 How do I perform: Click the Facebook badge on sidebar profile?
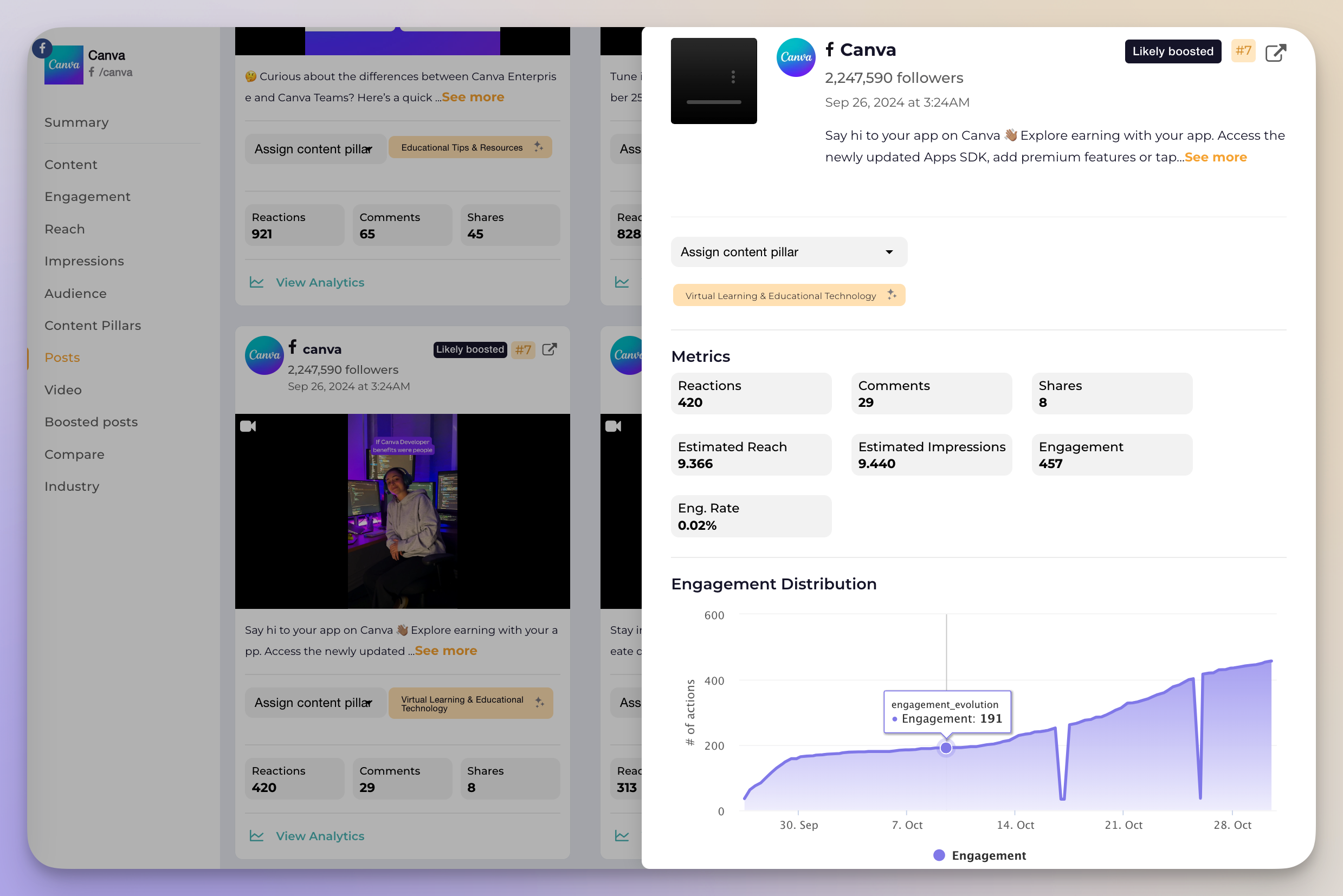[42, 48]
